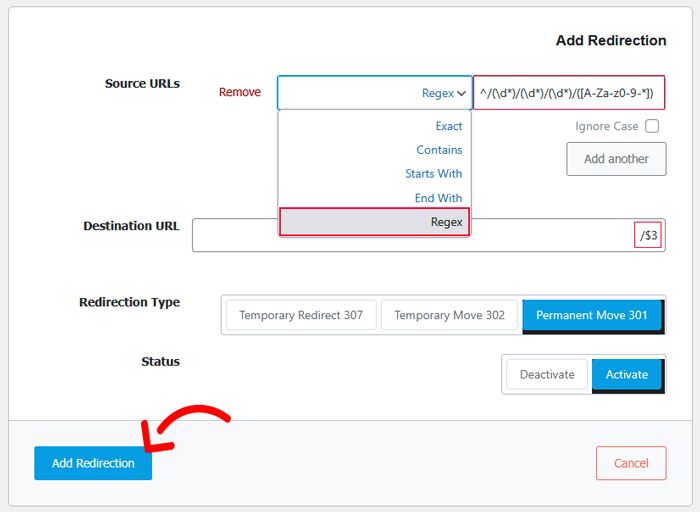Click the blue Add Redirection button
This screenshot has width=700, height=512.
pos(93,463)
